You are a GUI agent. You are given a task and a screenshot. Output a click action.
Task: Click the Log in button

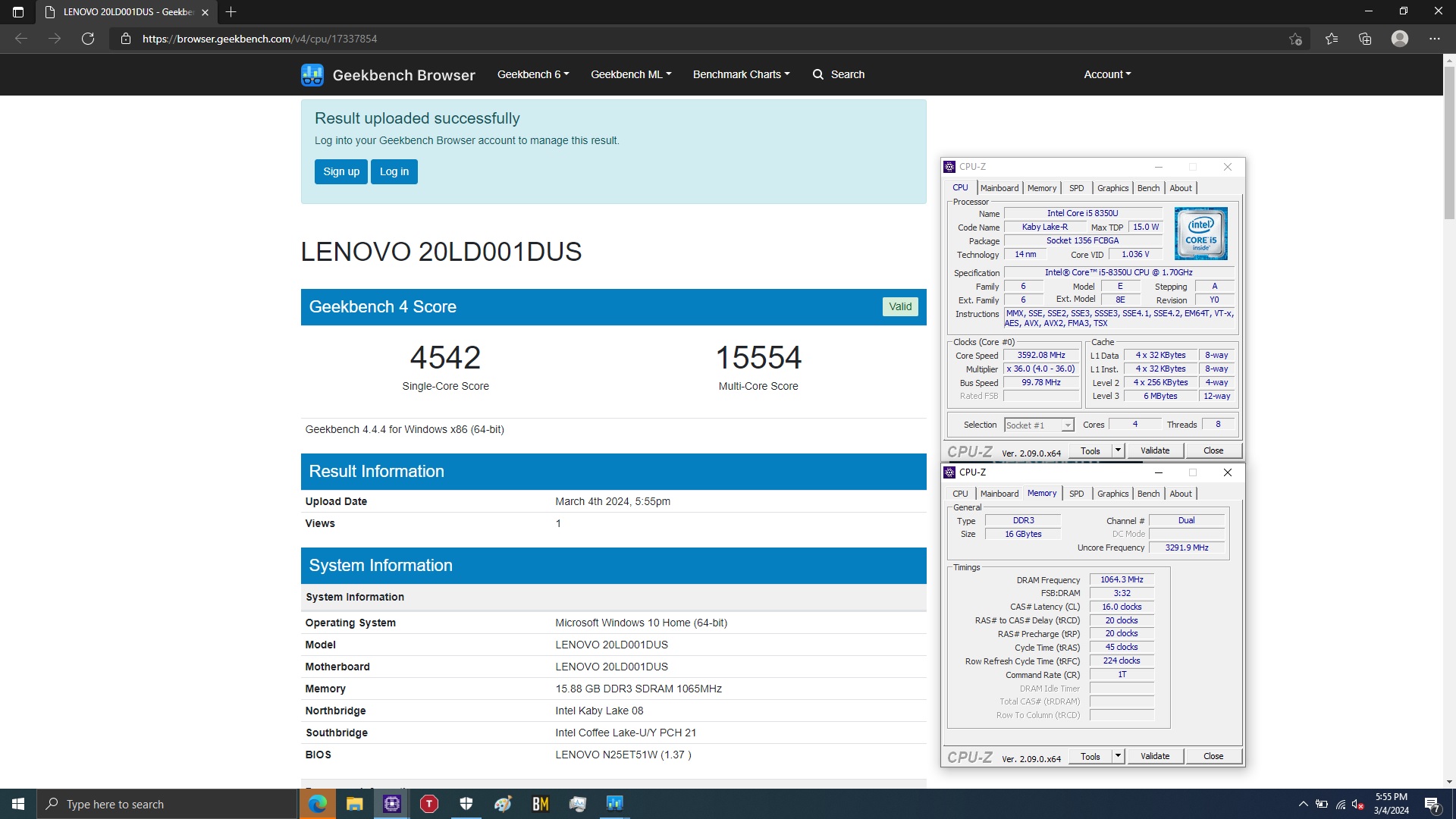click(394, 171)
